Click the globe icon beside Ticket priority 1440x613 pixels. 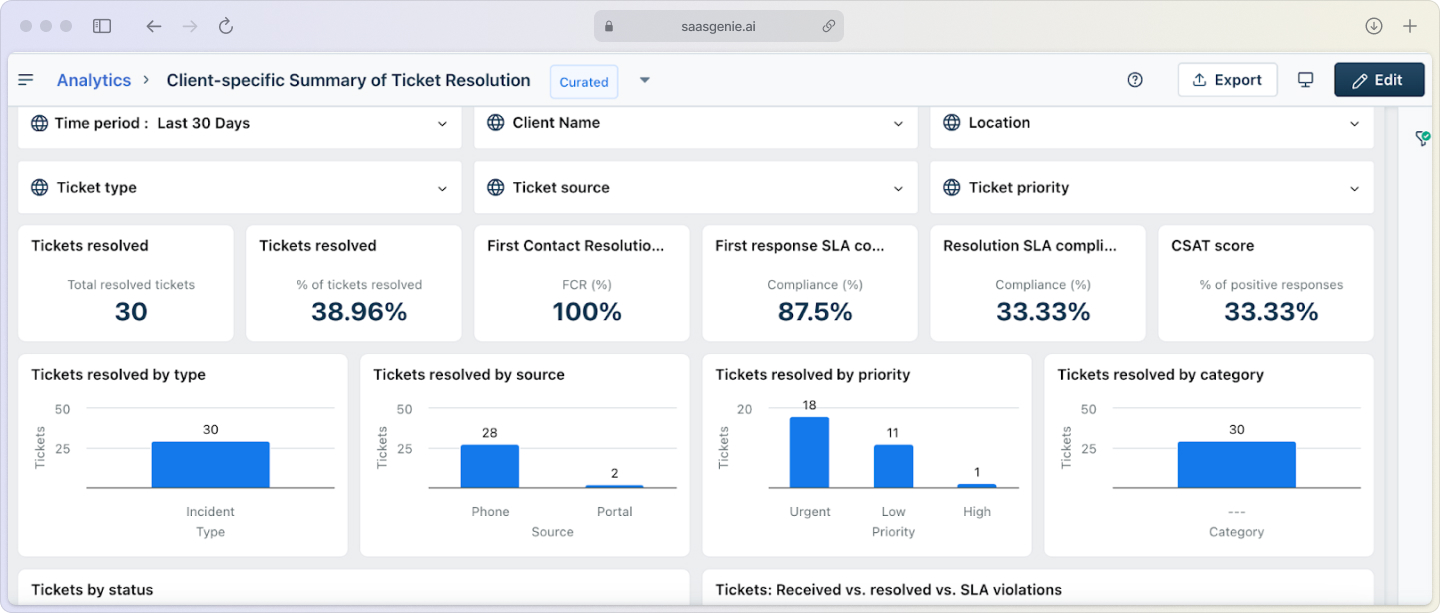point(951,187)
